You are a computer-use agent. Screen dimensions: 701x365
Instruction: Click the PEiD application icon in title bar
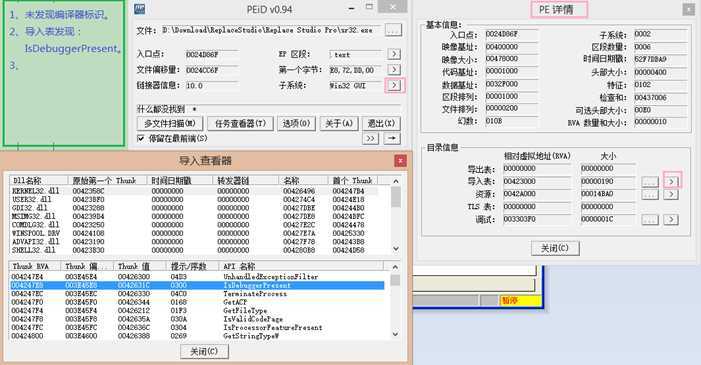[x=140, y=9]
